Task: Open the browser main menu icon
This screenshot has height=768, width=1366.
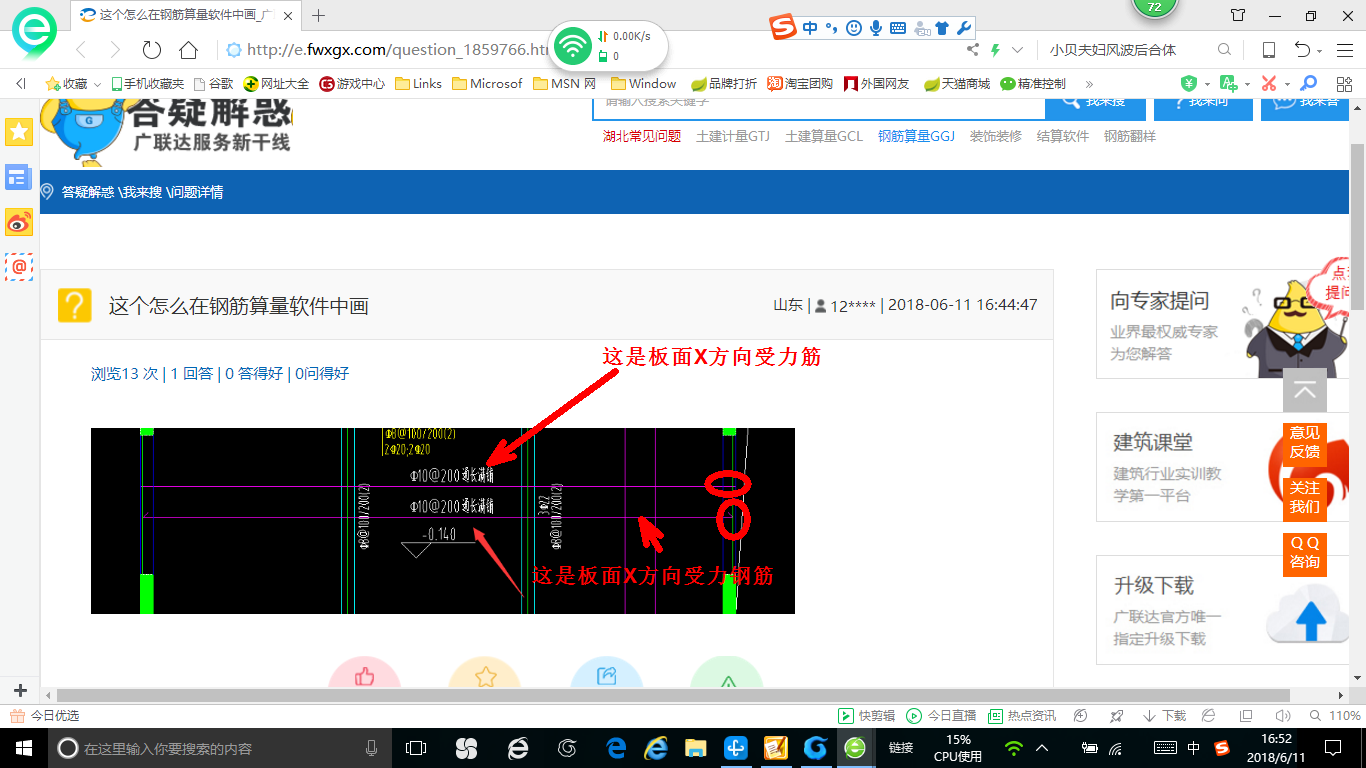Action: 1343,50
